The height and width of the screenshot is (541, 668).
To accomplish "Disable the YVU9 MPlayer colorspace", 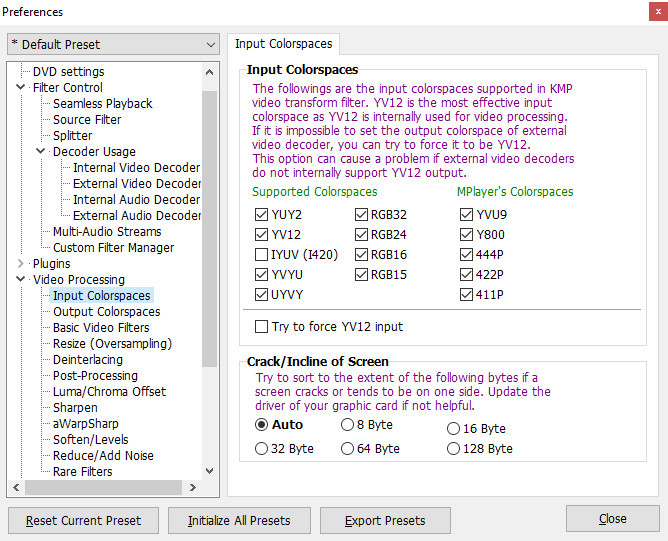I will click(466, 213).
